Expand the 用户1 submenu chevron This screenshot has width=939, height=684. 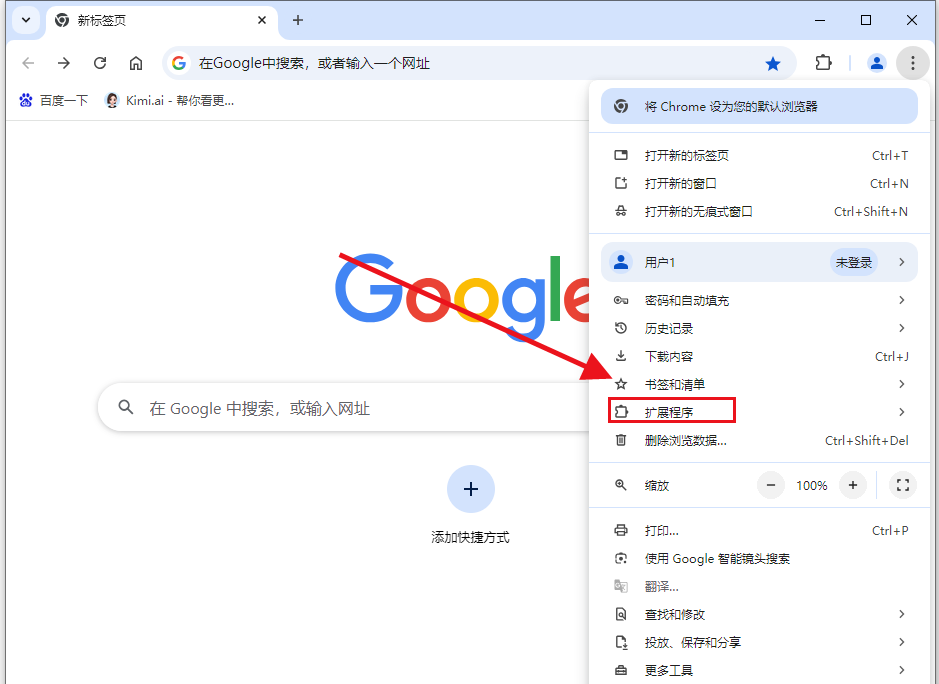[901, 262]
